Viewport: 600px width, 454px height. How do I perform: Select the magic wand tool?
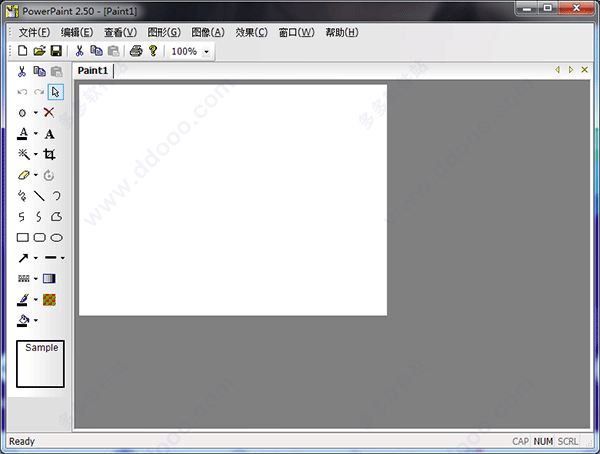(23, 154)
